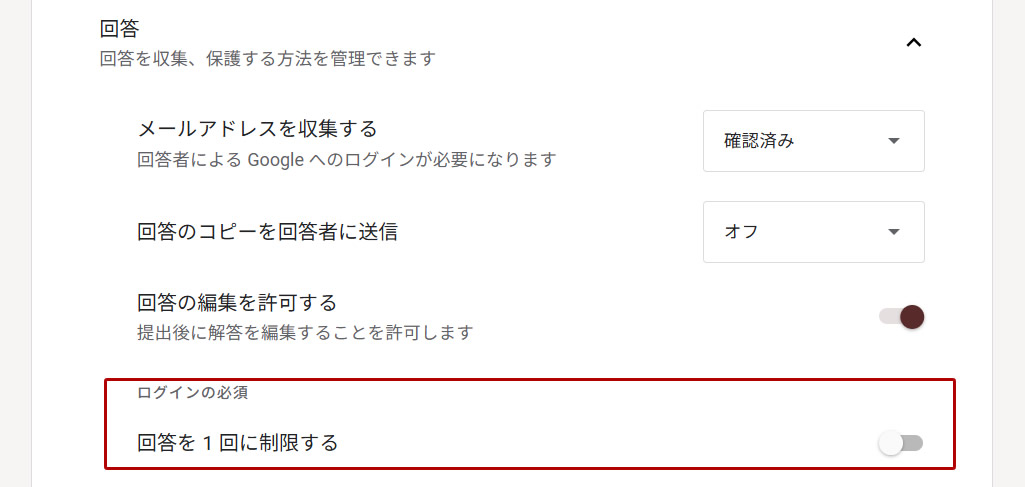Enable the 回答を 1 回に制限する toggle
The height and width of the screenshot is (487, 1025).
coord(901,443)
